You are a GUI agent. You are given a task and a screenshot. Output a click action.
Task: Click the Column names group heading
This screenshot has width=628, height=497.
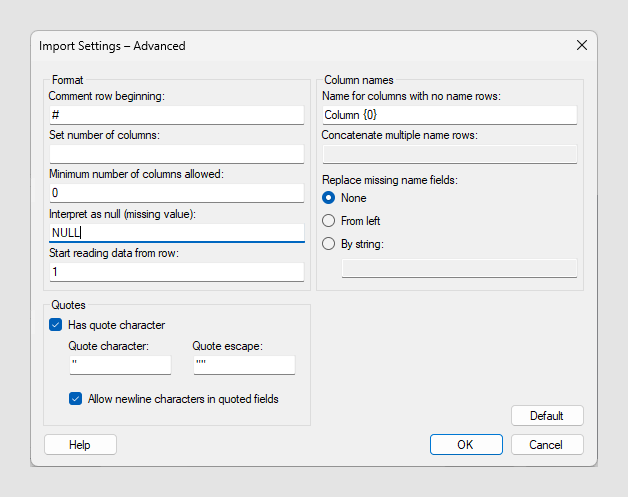(359, 80)
